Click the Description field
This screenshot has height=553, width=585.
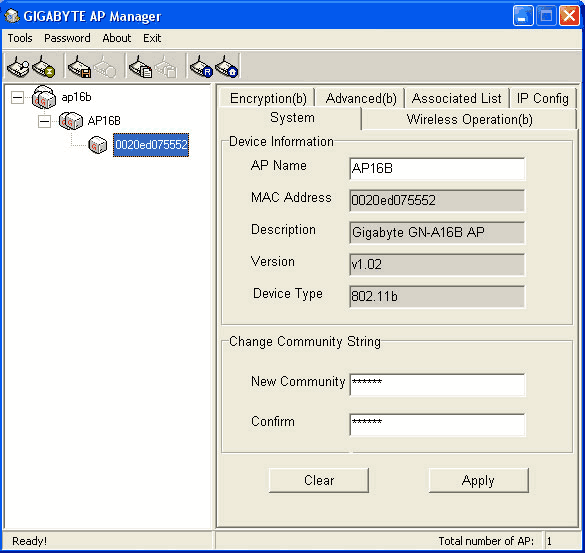click(x=437, y=233)
